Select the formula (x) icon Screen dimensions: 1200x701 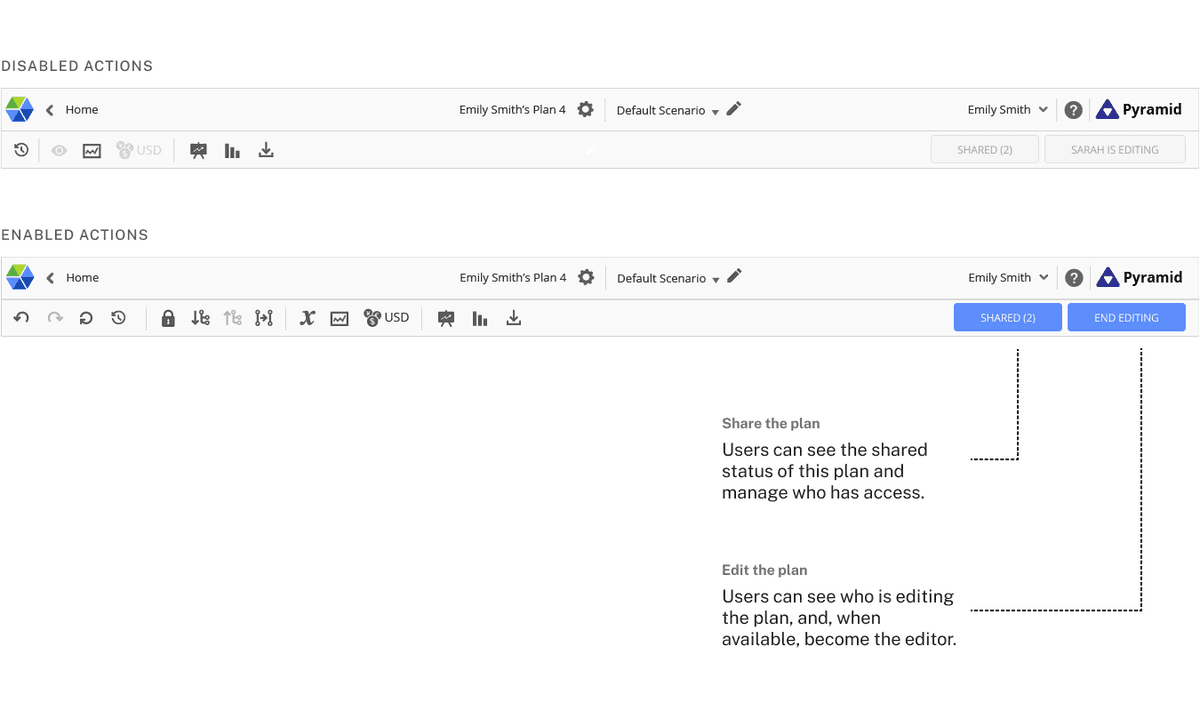point(307,317)
